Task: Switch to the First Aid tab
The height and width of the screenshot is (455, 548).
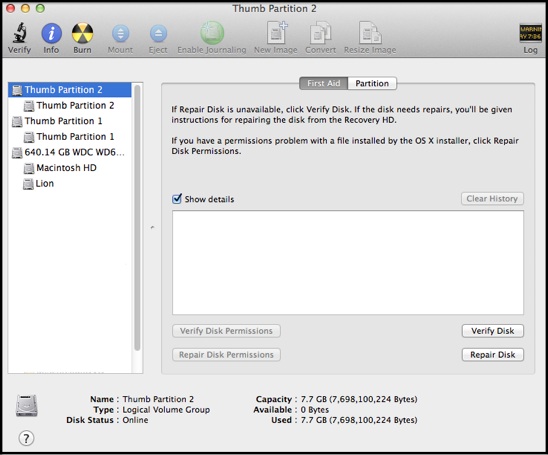Action: coord(324,83)
